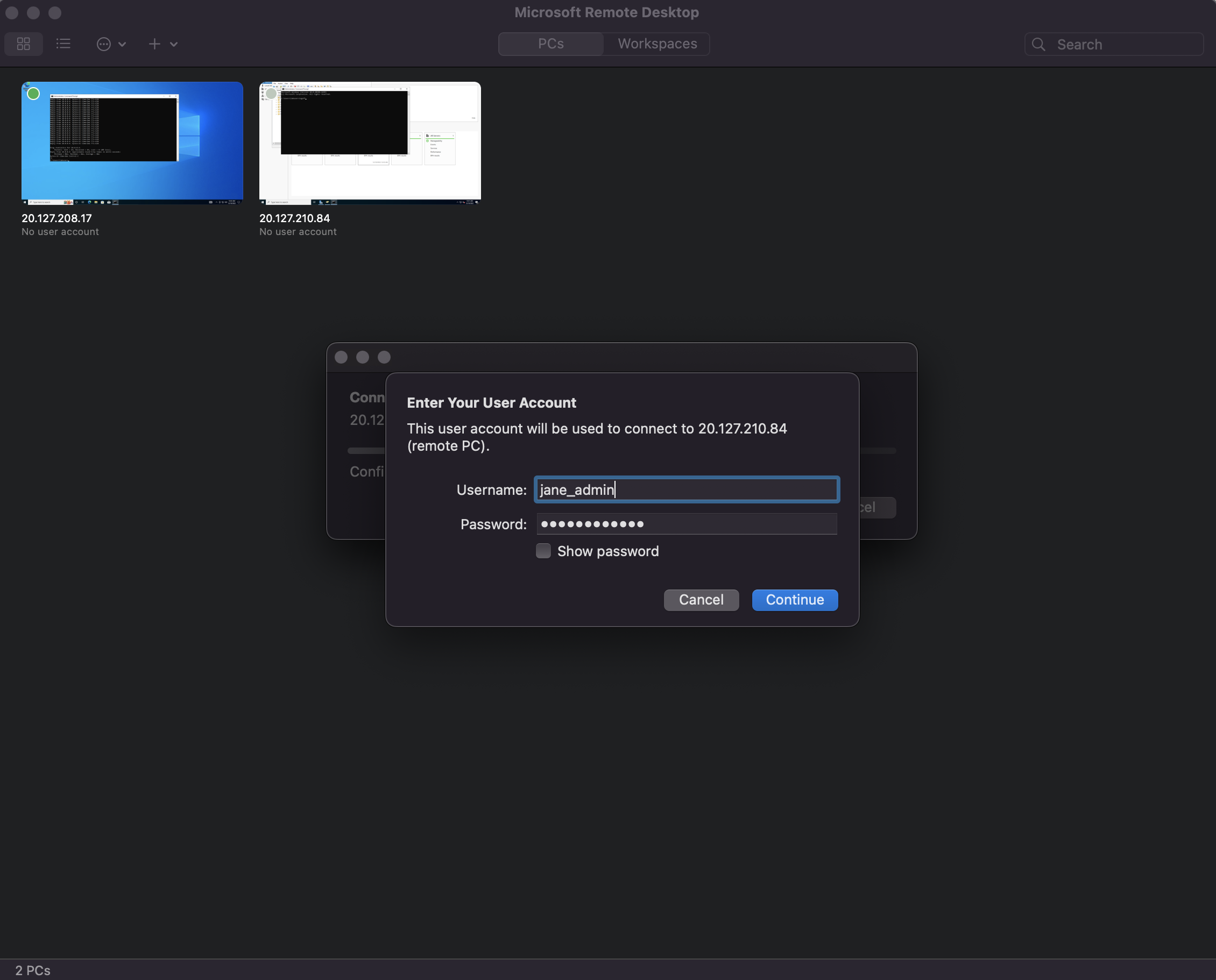Open the 20.127.208.17 PC thumbnail

click(x=132, y=143)
